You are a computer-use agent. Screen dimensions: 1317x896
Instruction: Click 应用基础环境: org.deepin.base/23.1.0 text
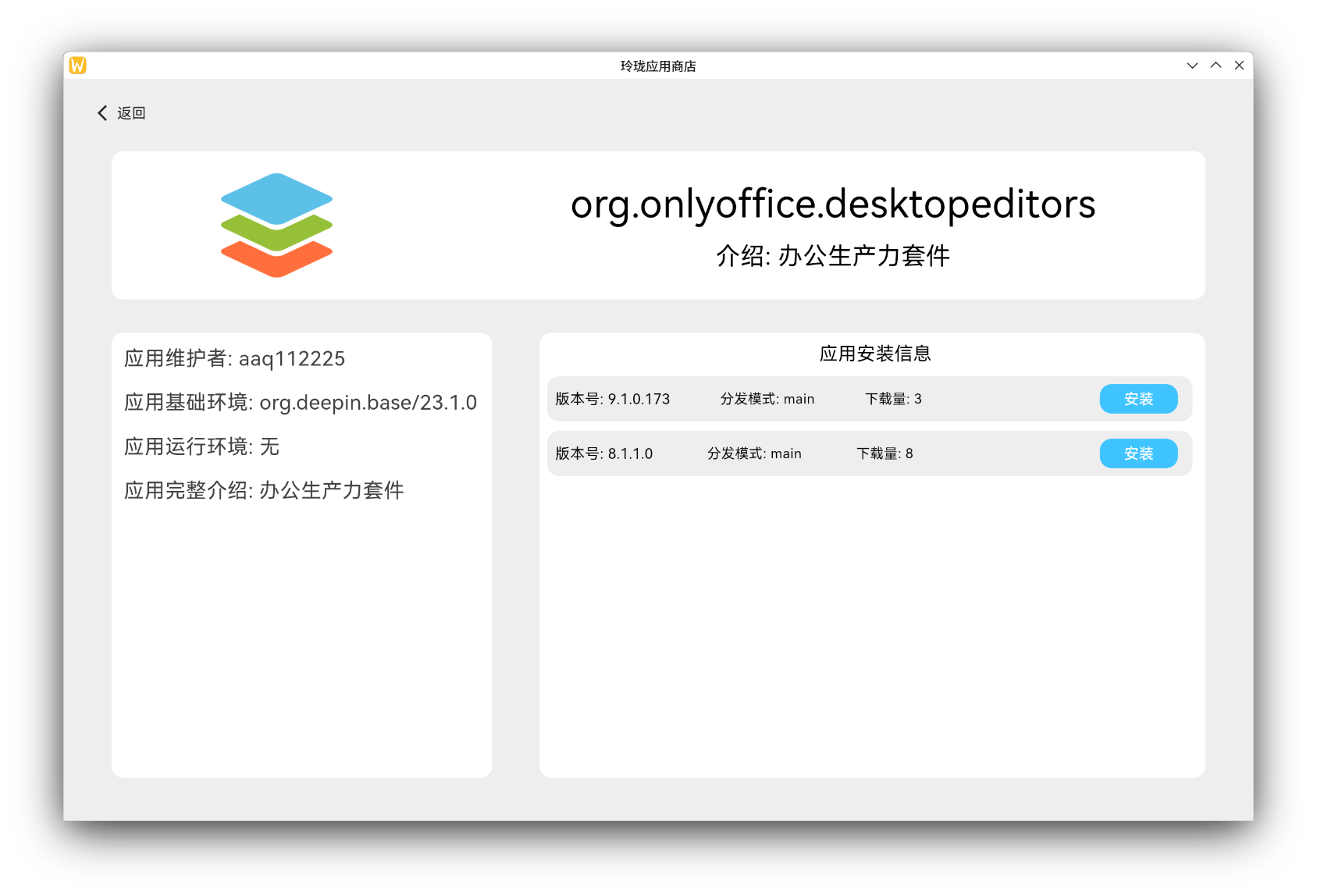click(x=301, y=403)
